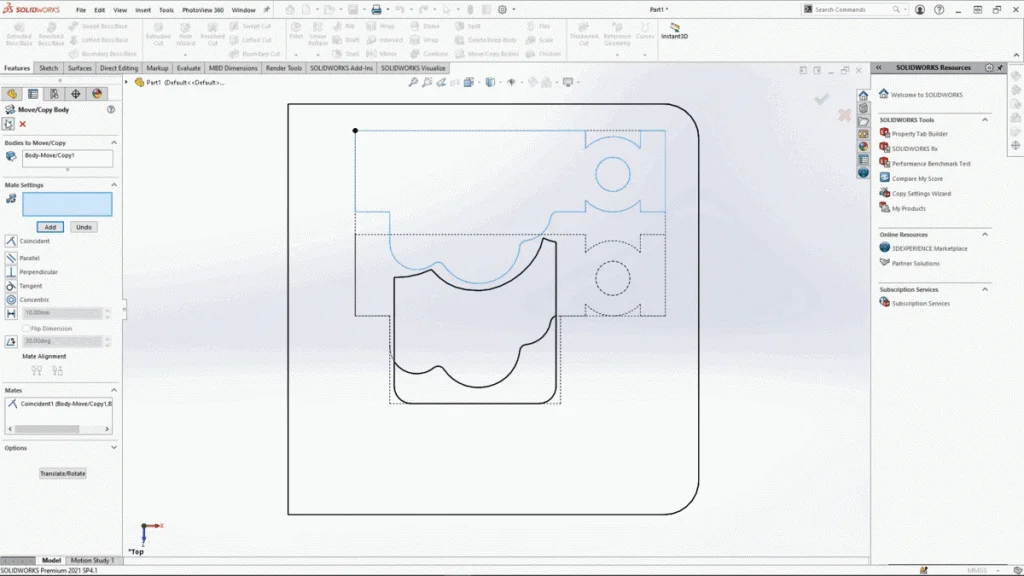This screenshot has height=576, width=1024.
Task: Open the Insert menu
Action: (143, 10)
